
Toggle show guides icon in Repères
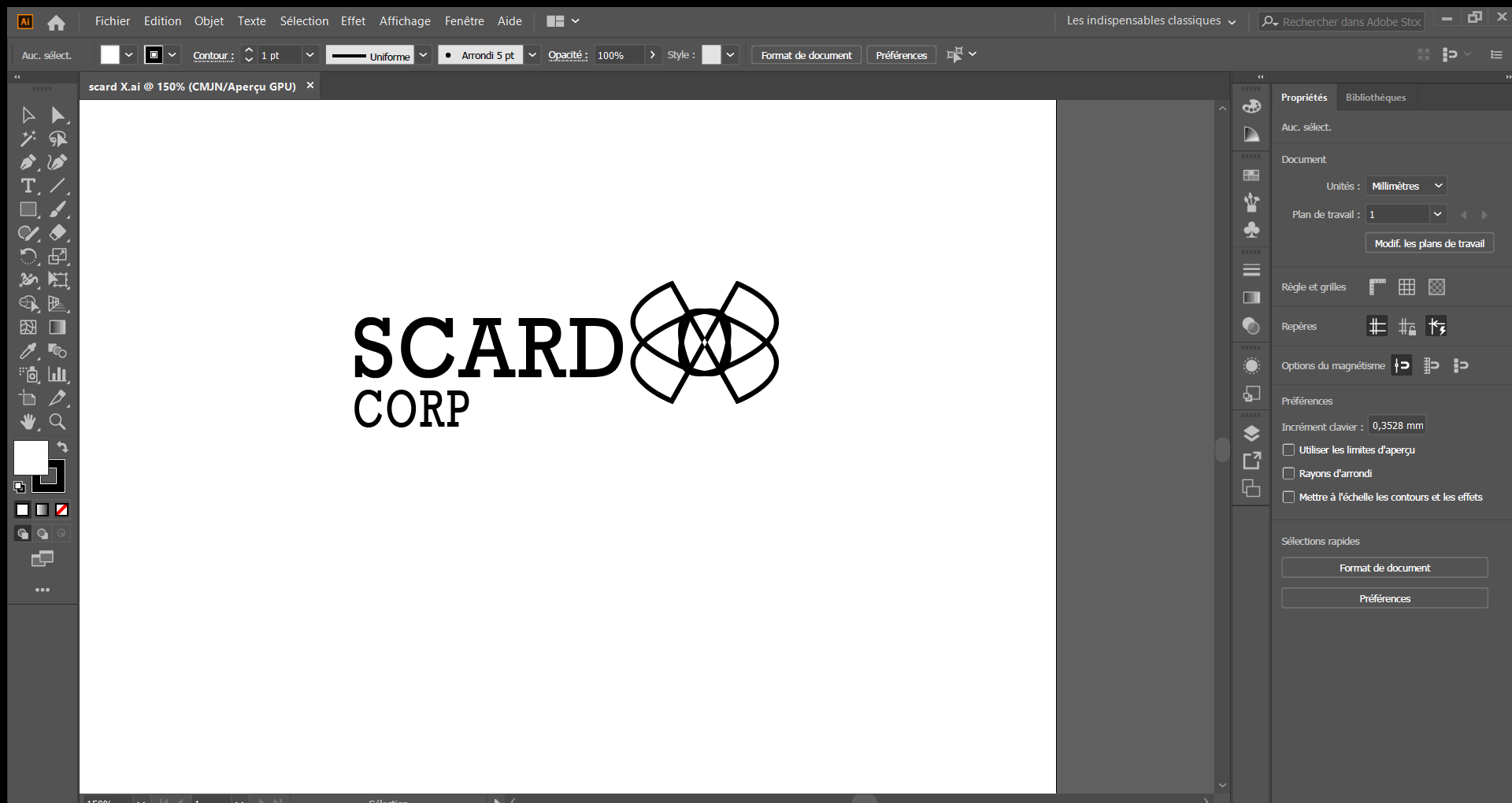1377,326
